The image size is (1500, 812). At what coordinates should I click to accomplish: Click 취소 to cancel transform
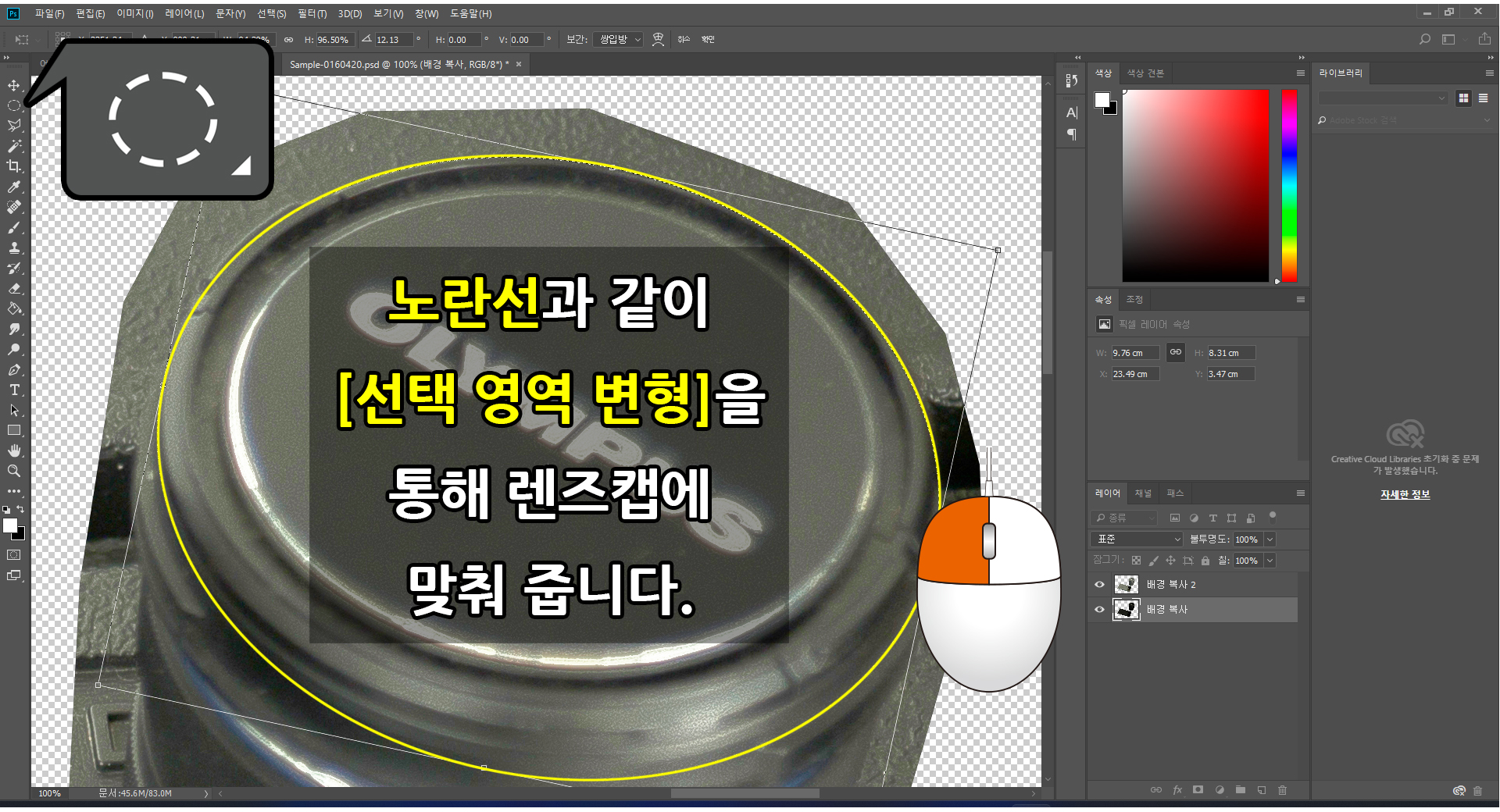coord(684,39)
